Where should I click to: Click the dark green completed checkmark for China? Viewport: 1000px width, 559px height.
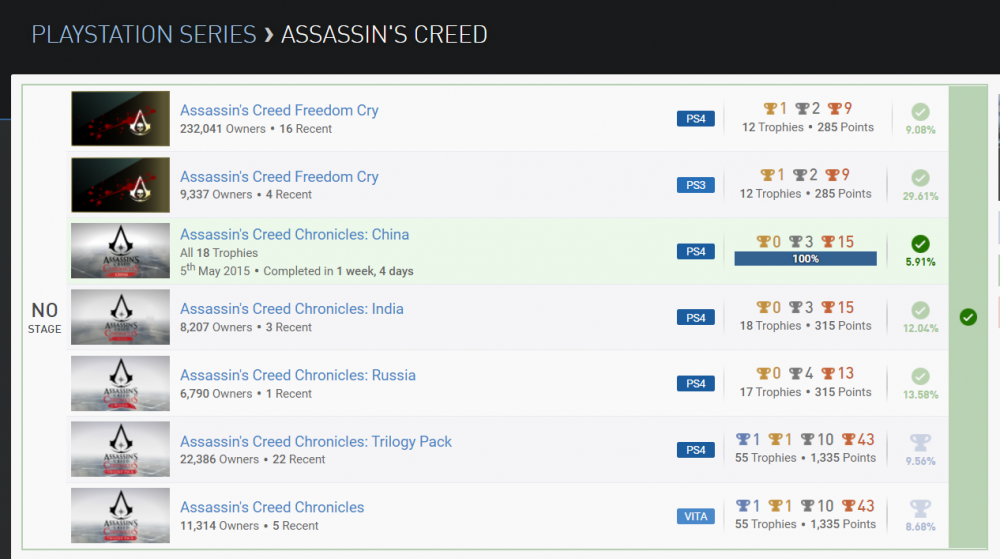click(x=920, y=244)
